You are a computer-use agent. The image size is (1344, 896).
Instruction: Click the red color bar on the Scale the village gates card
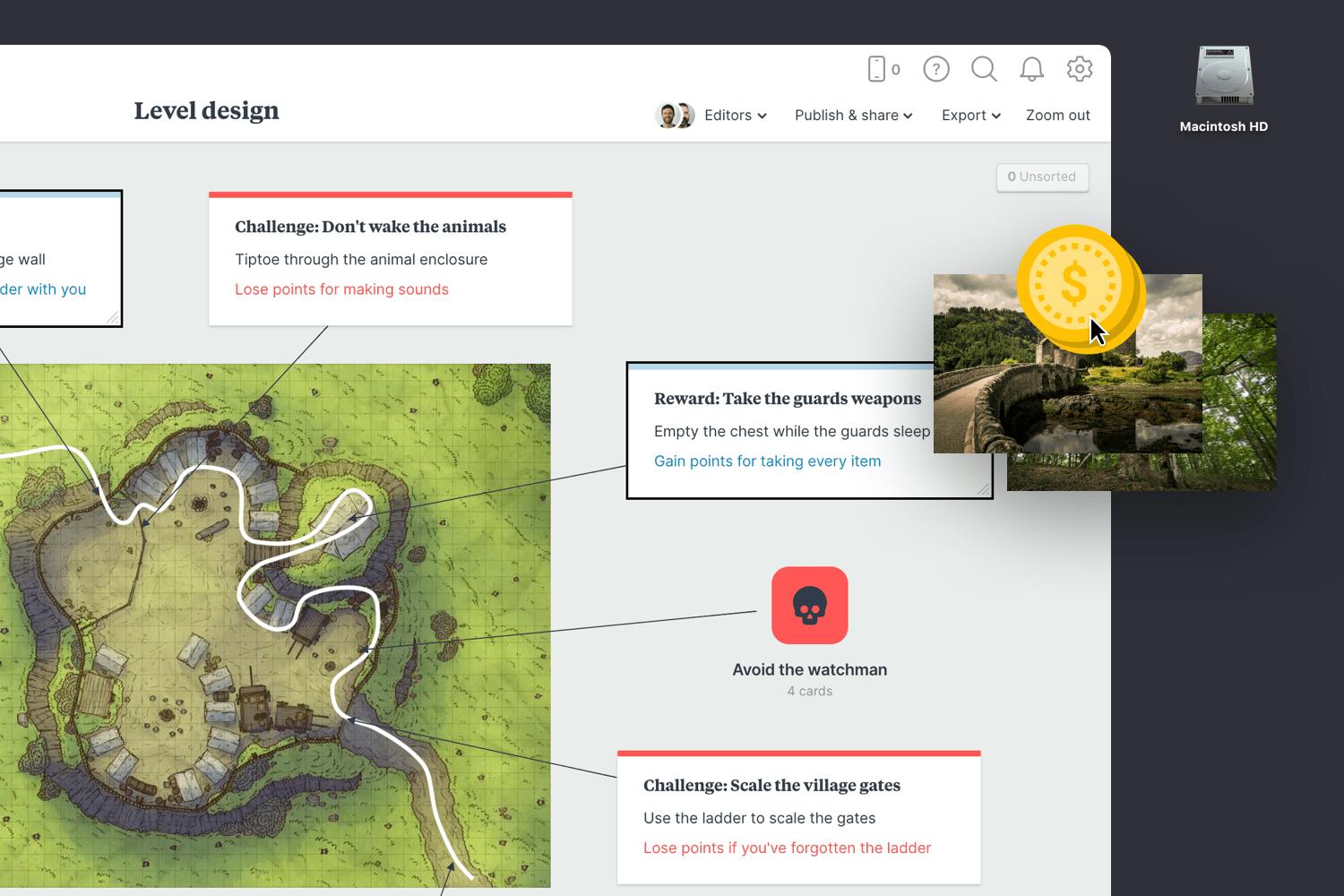point(799,754)
